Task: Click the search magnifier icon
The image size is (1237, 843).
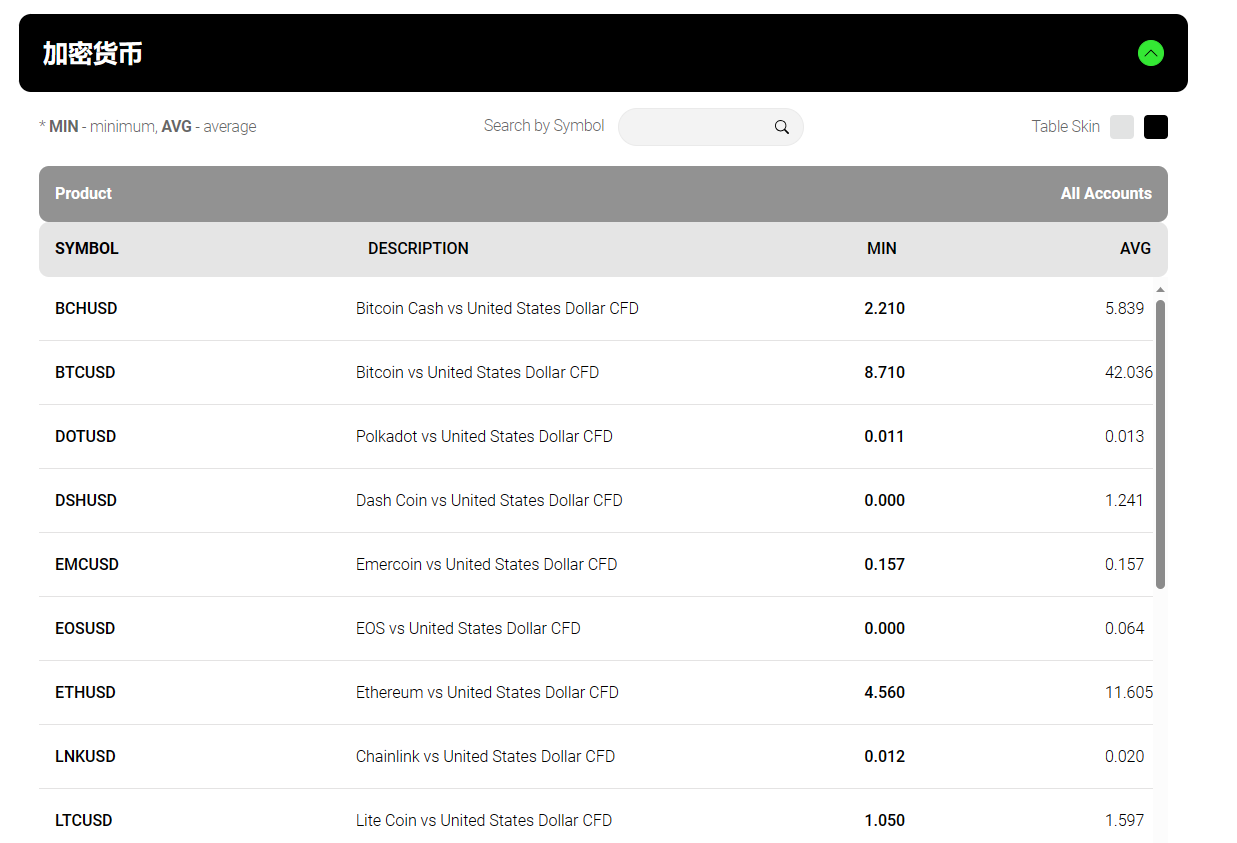Action: pos(782,127)
